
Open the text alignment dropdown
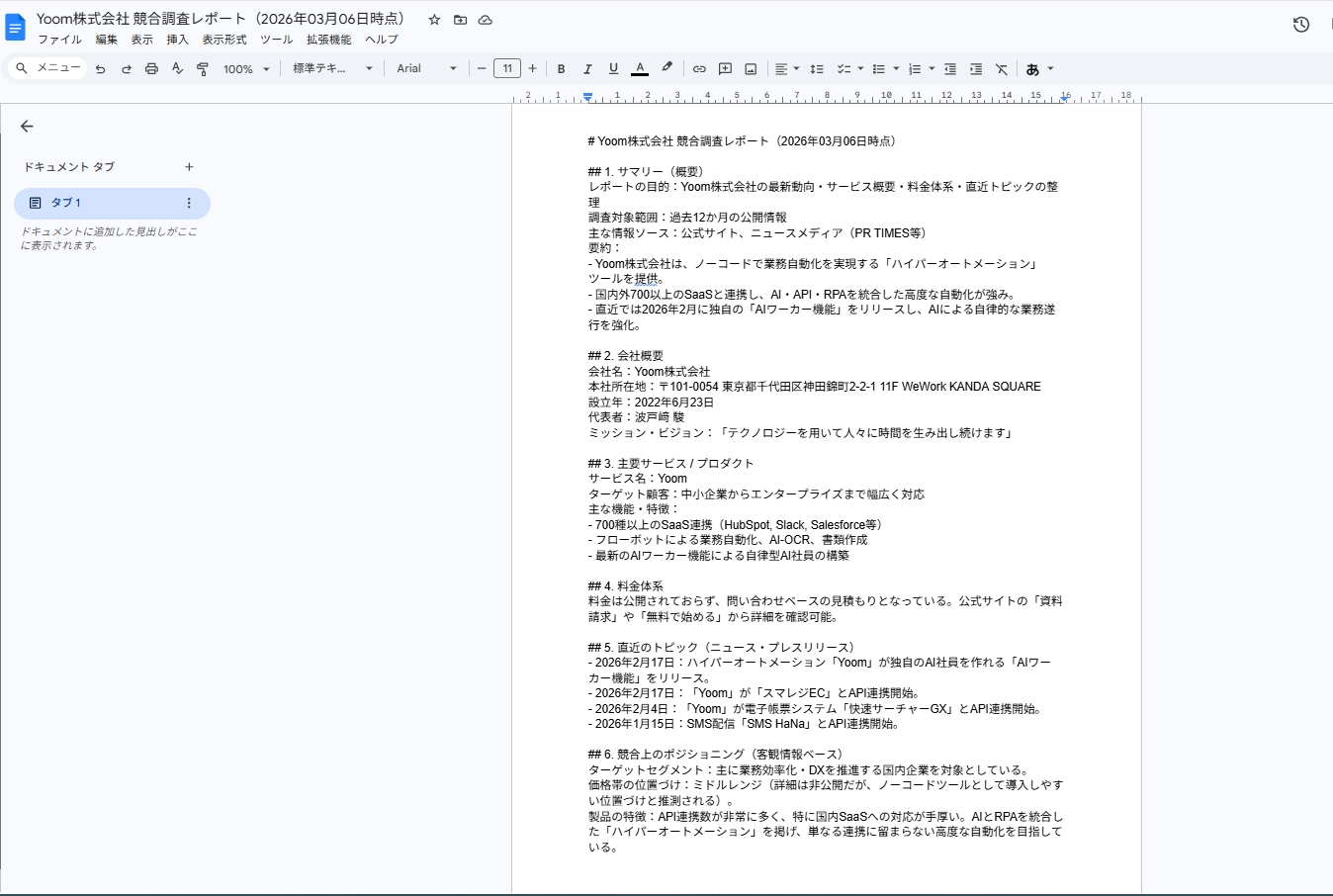tap(787, 69)
